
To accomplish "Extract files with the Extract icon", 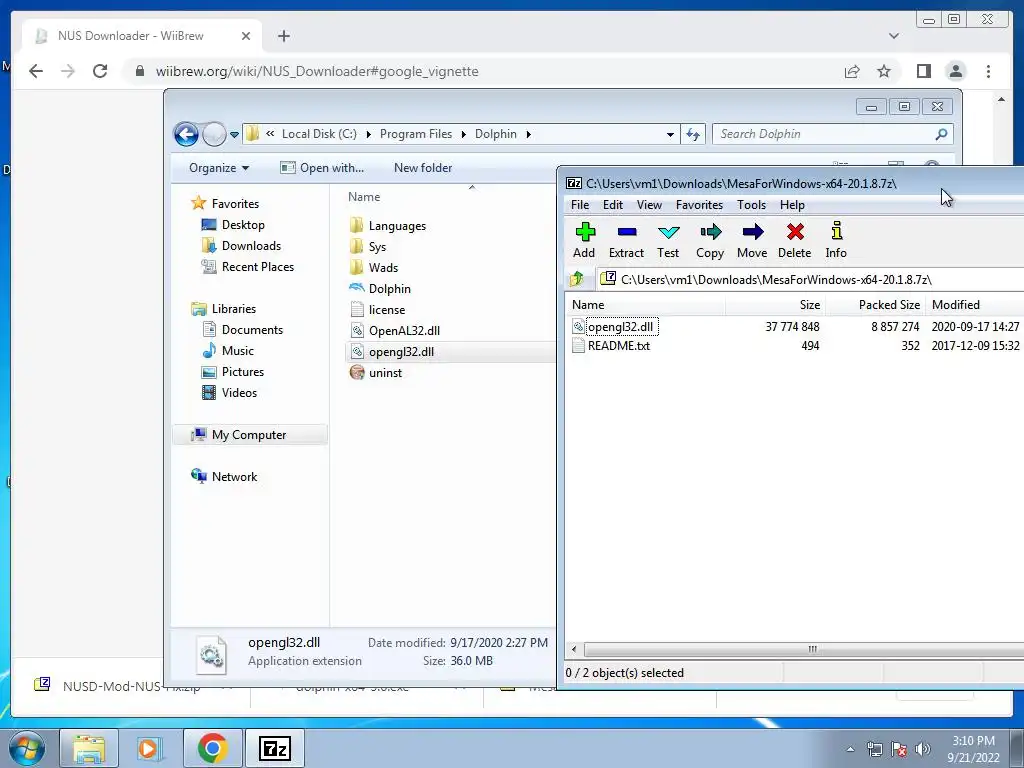I will click(626, 240).
